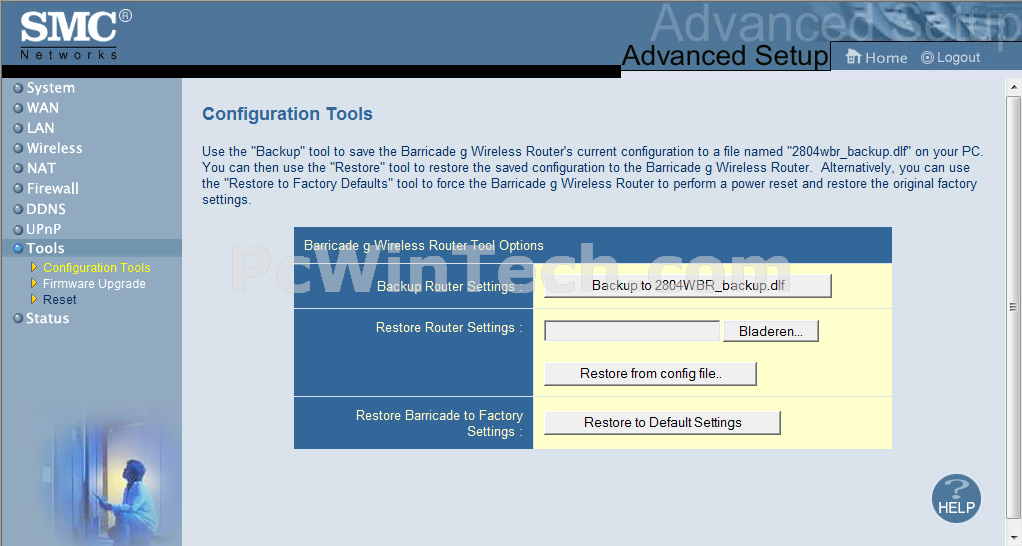Click bullet icon beside Firewall
Image resolution: width=1022 pixels, height=546 pixels.
coord(18,189)
